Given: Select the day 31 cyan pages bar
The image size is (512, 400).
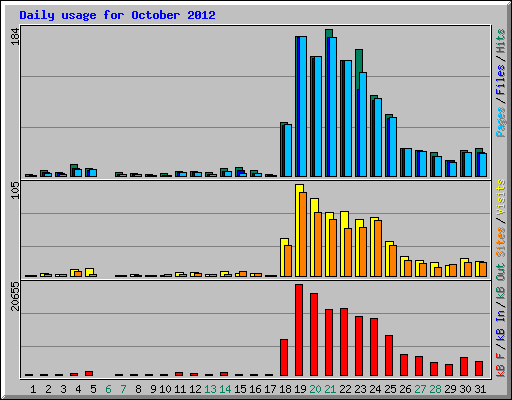Looking at the screenshot, I should pos(483,165).
